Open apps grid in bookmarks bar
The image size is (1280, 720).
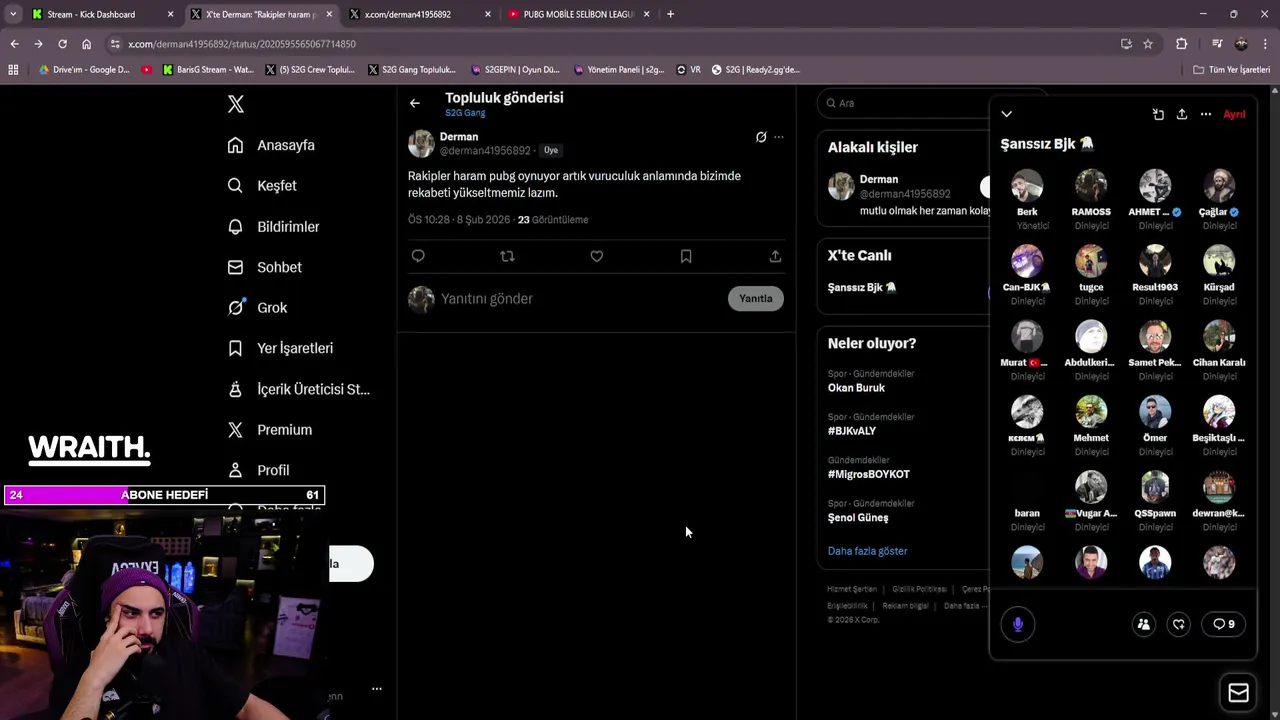point(13,70)
